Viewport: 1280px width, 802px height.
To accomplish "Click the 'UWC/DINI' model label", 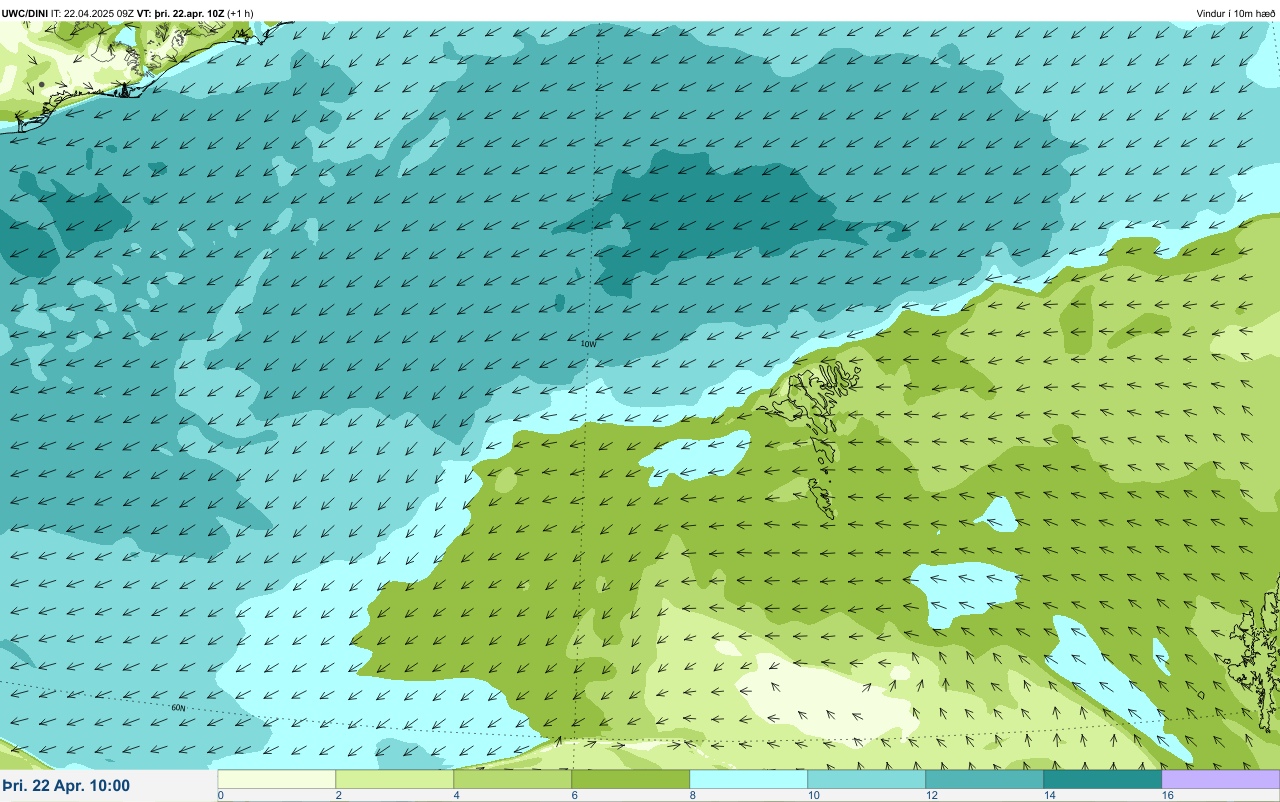I will tap(25, 14).
